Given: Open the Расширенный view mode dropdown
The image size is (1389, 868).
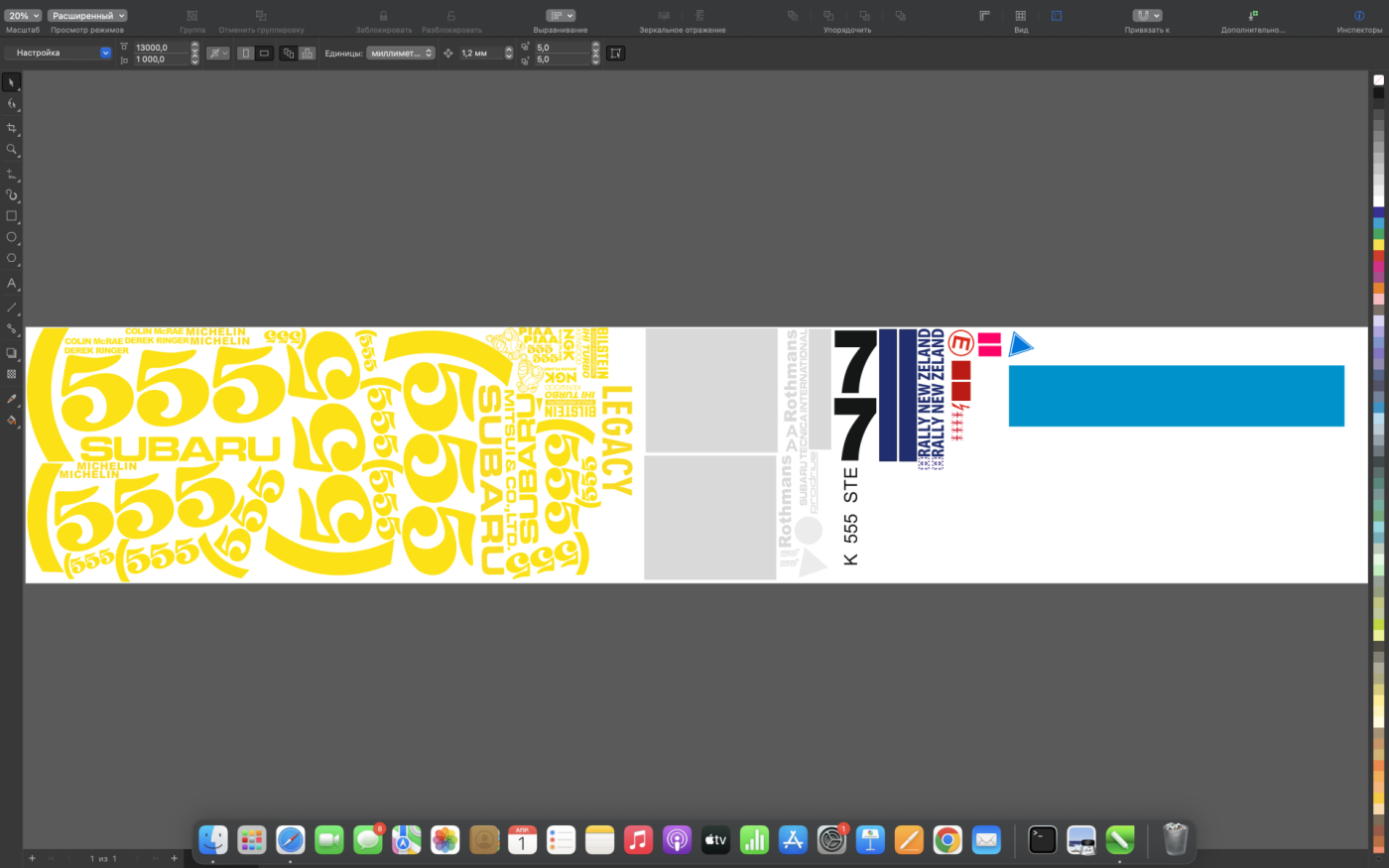Looking at the screenshot, I should tap(88, 16).
